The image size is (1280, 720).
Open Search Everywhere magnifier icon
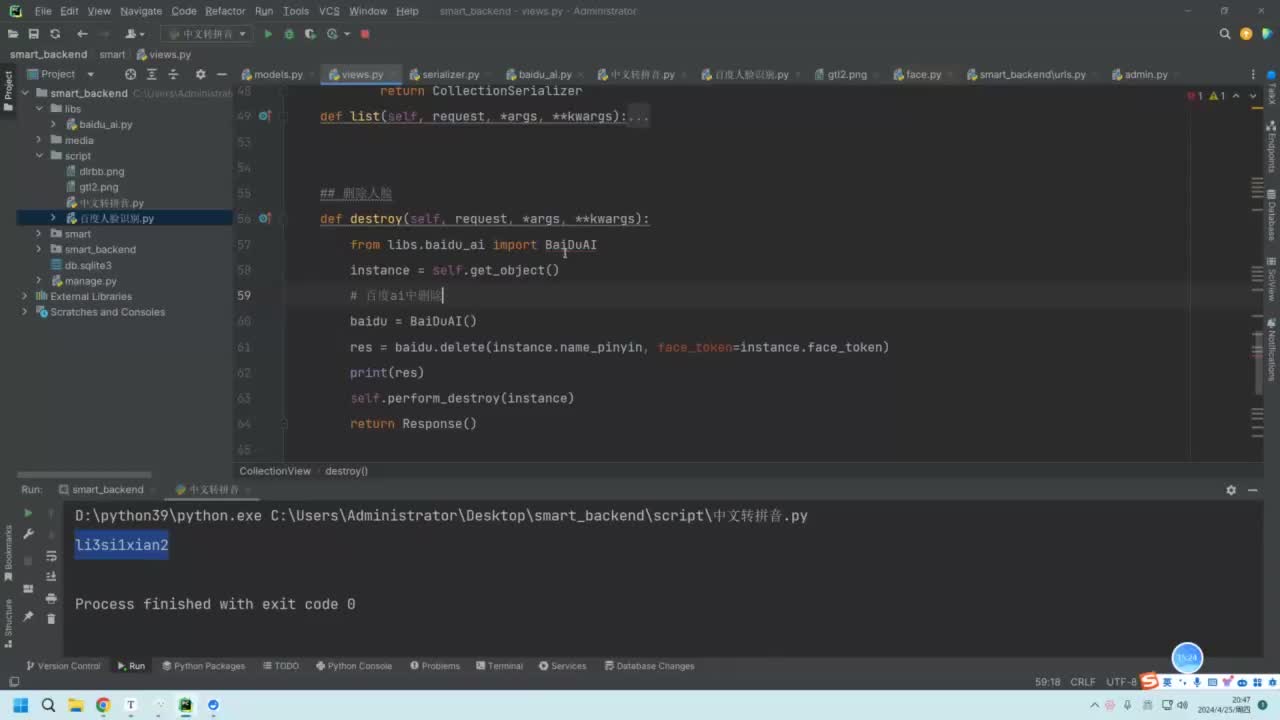(x=1225, y=34)
